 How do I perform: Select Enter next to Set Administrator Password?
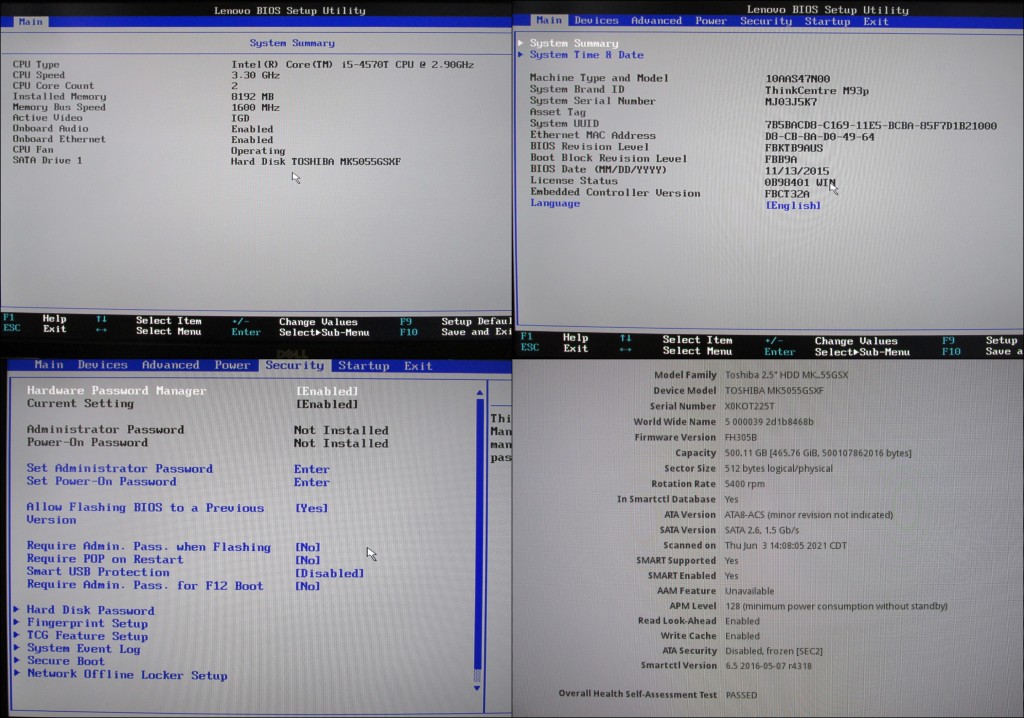[x=312, y=469]
